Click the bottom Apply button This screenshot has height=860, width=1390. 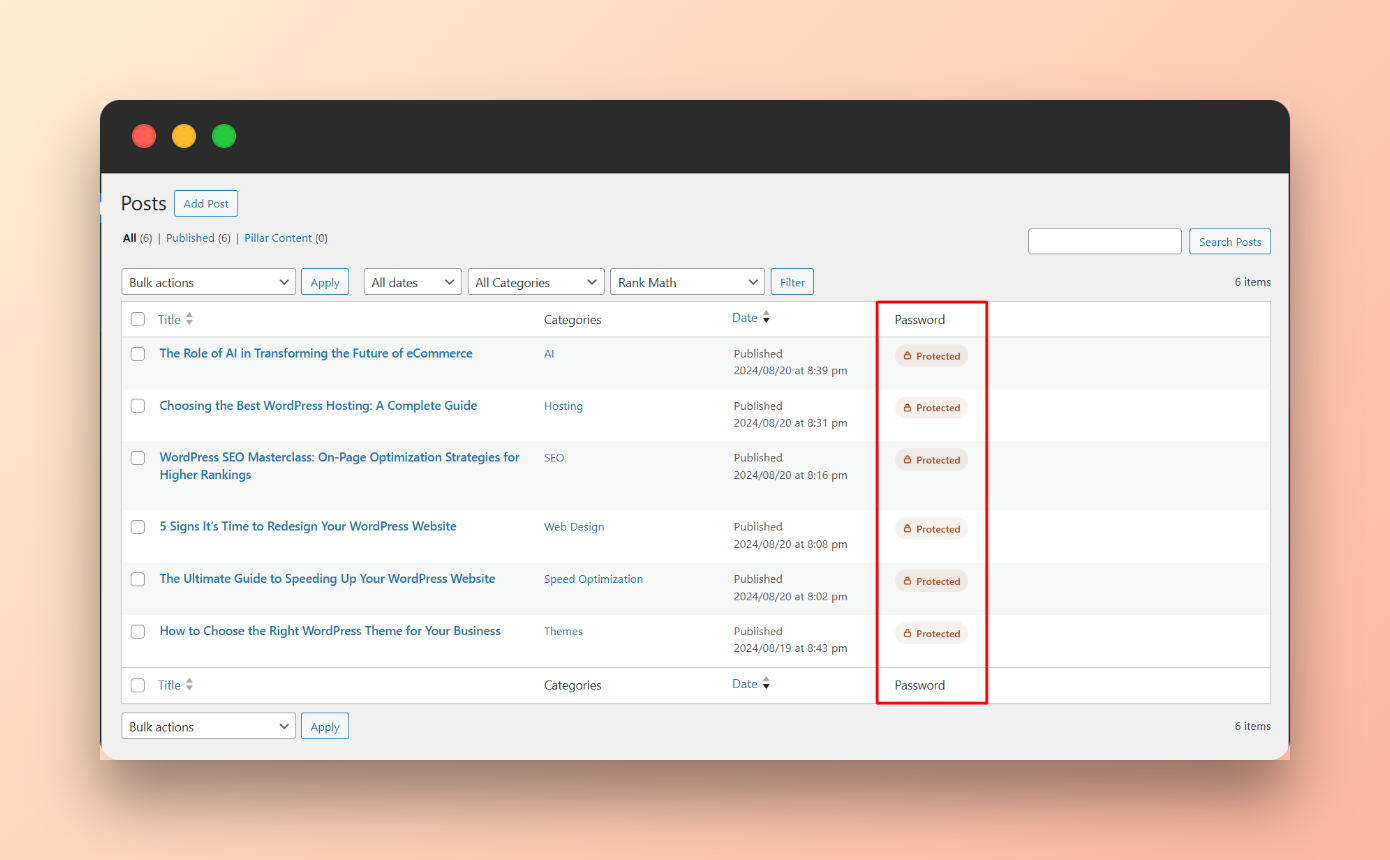click(325, 726)
